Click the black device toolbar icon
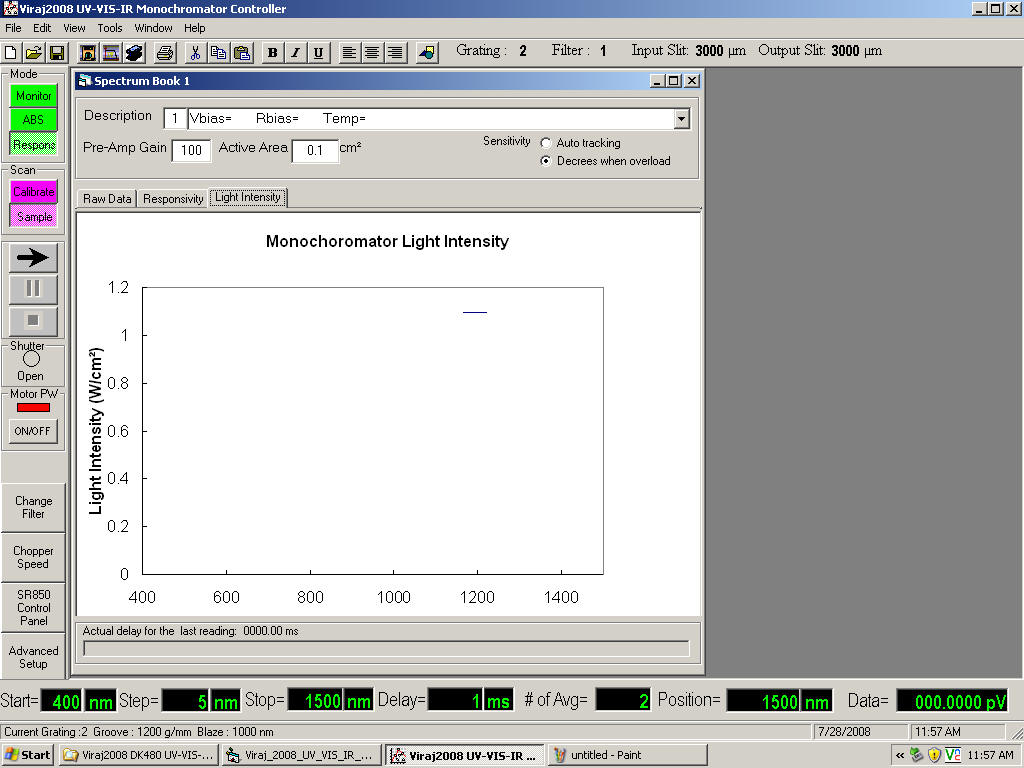 135,52
